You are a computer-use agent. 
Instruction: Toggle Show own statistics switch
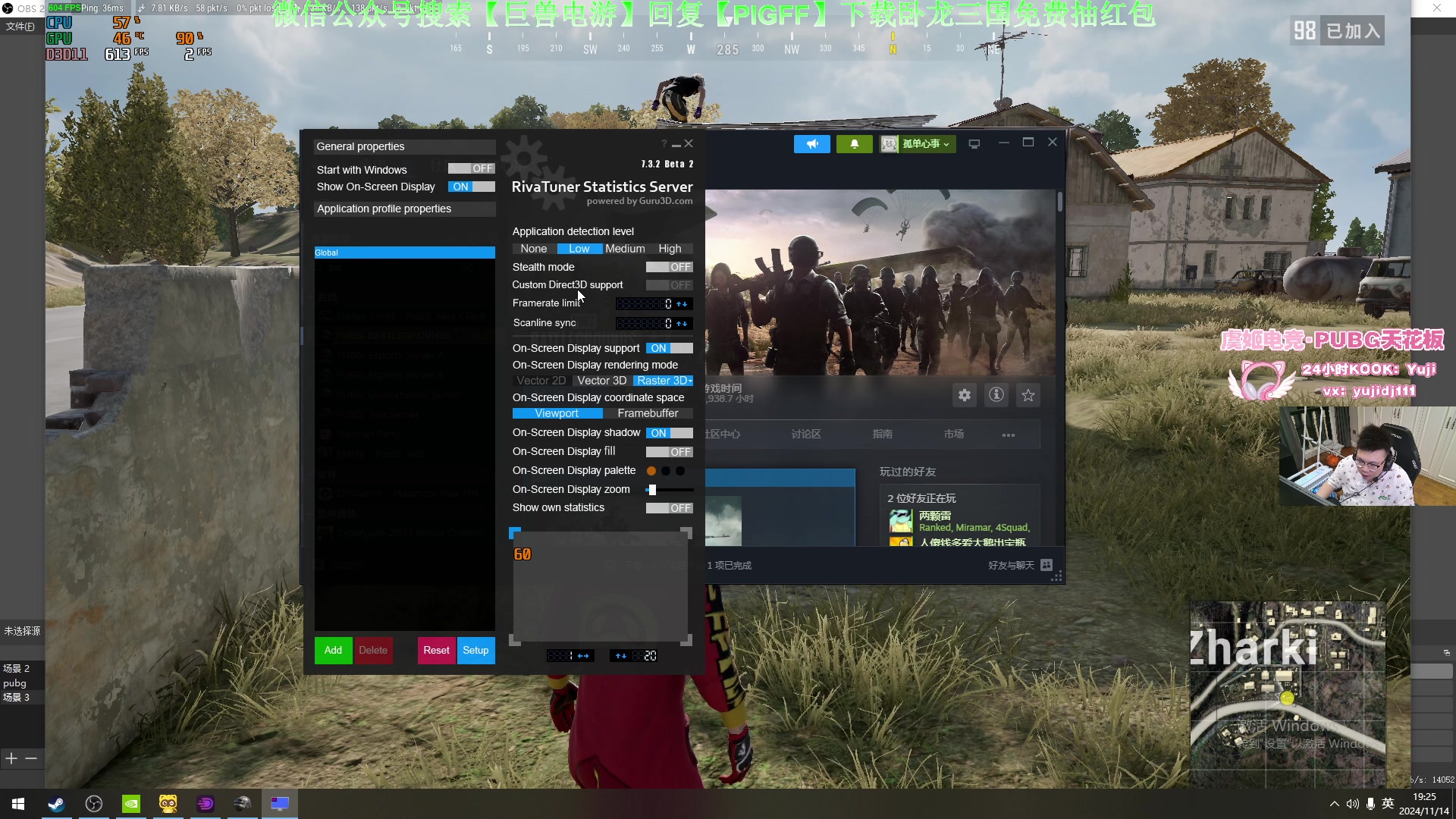[x=669, y=508]
